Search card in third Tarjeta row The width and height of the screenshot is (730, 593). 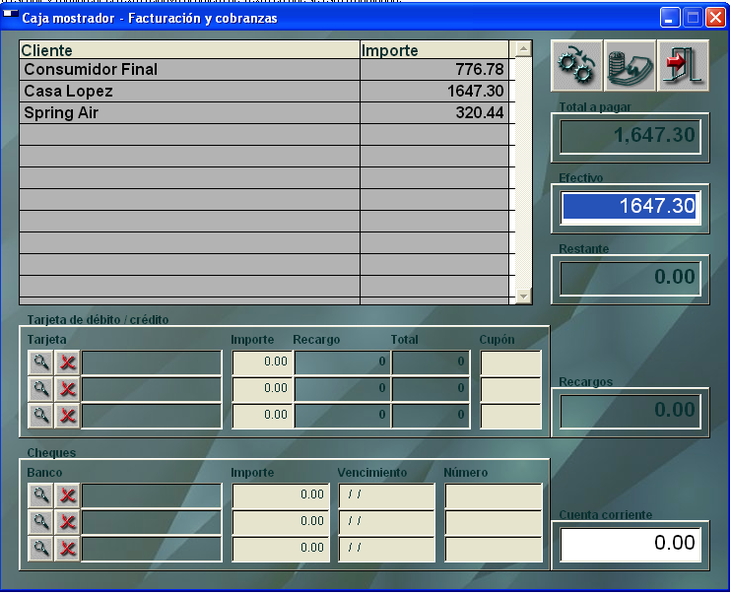(x=41, y=415)
